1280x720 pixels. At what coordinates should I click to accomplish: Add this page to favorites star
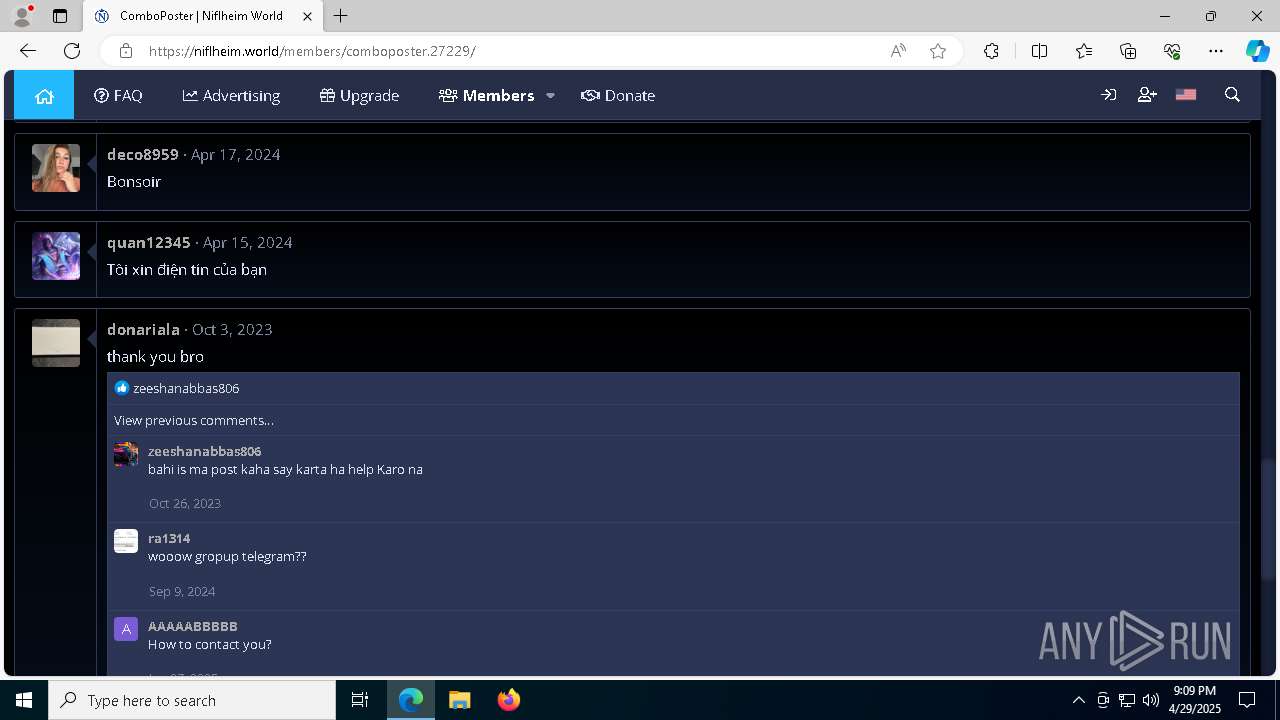point(938,51)
